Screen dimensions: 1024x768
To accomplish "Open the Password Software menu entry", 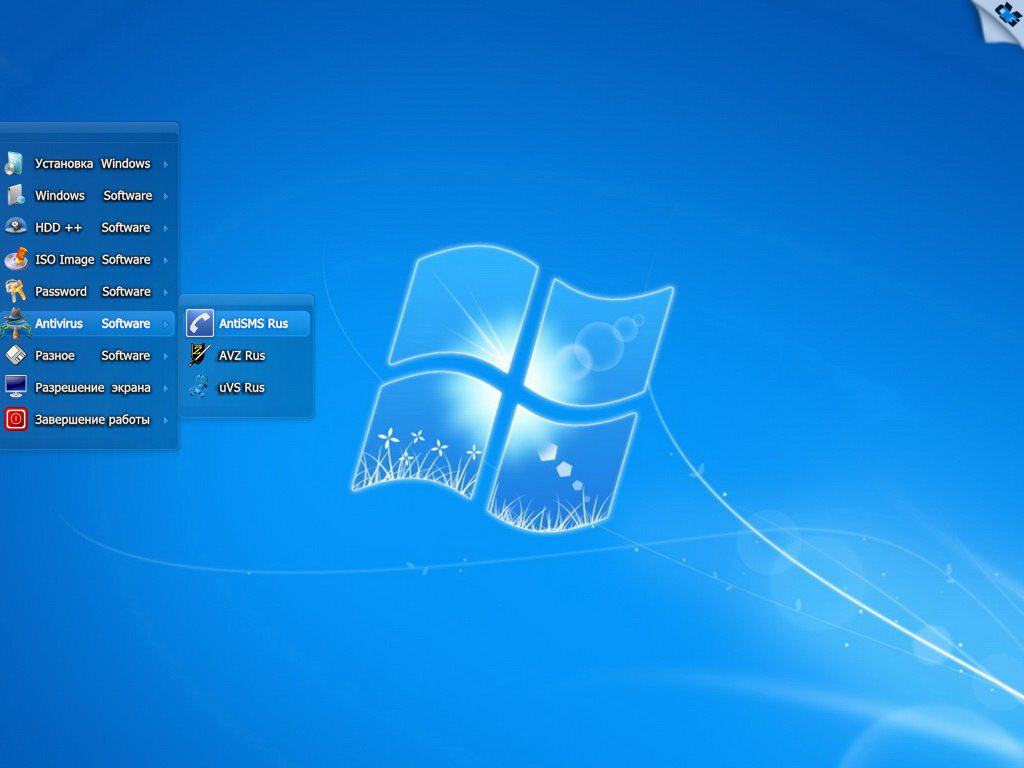I will 88,291.
